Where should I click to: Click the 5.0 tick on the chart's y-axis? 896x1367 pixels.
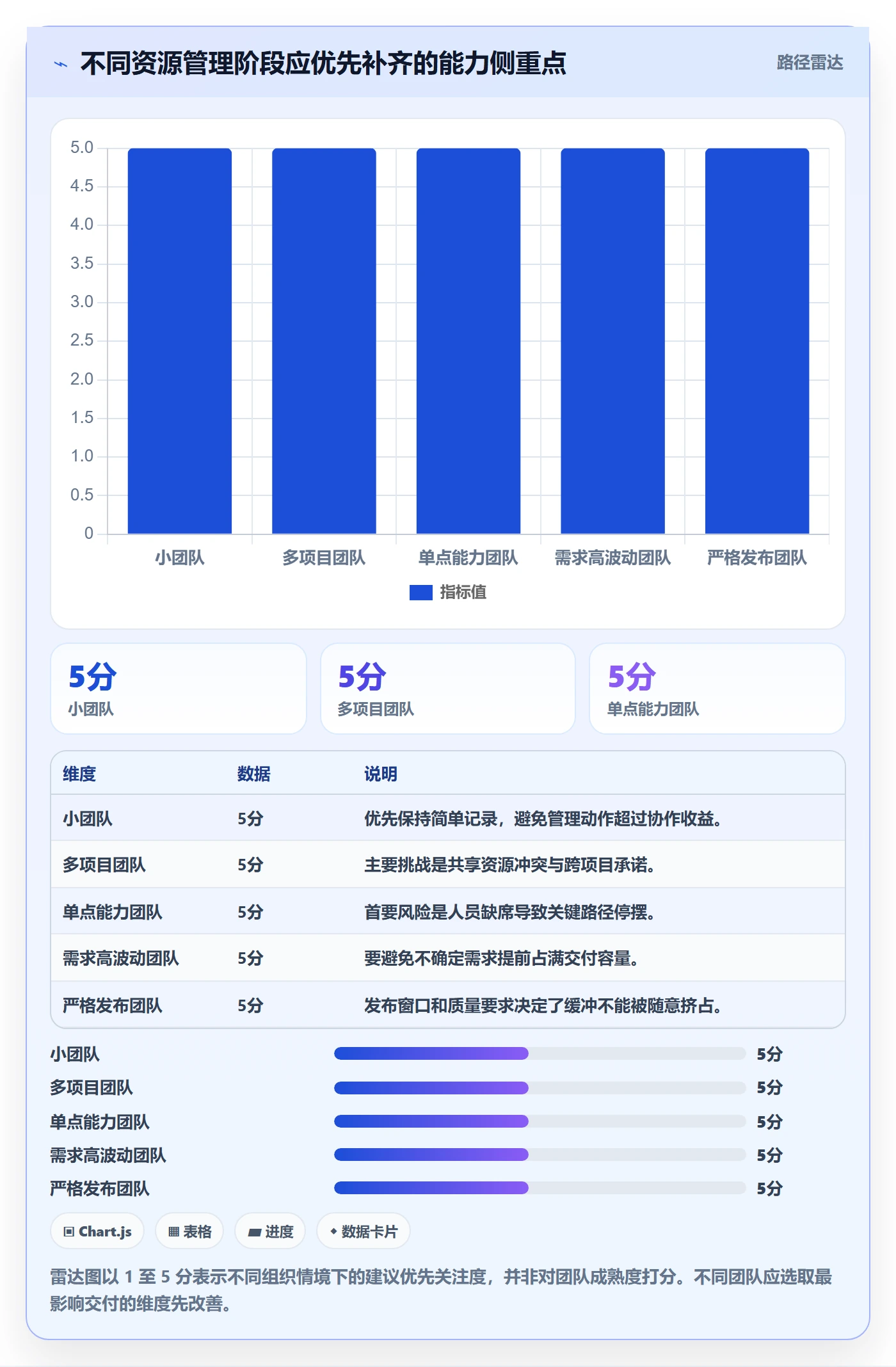pyautogui.click(x=82, y=148)
